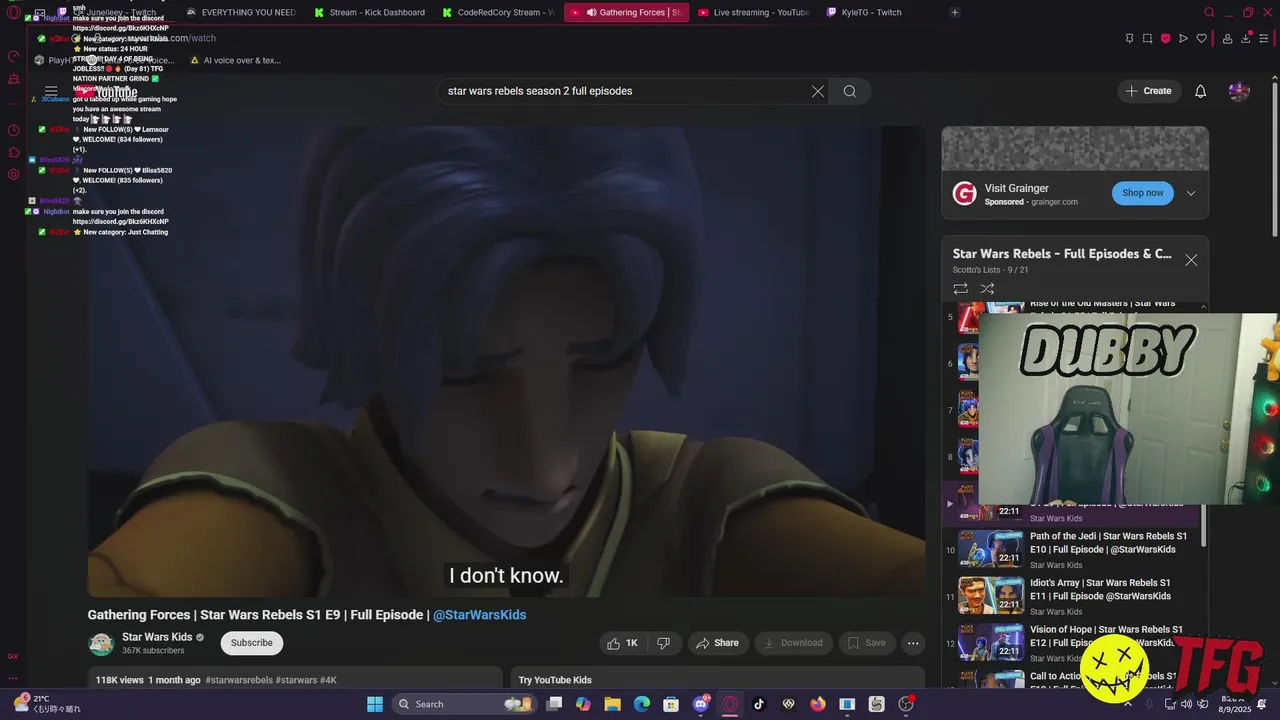
Task: Open Microsoft Edge from taskbar
Action: pyautogui.click(x=642, y=704)
